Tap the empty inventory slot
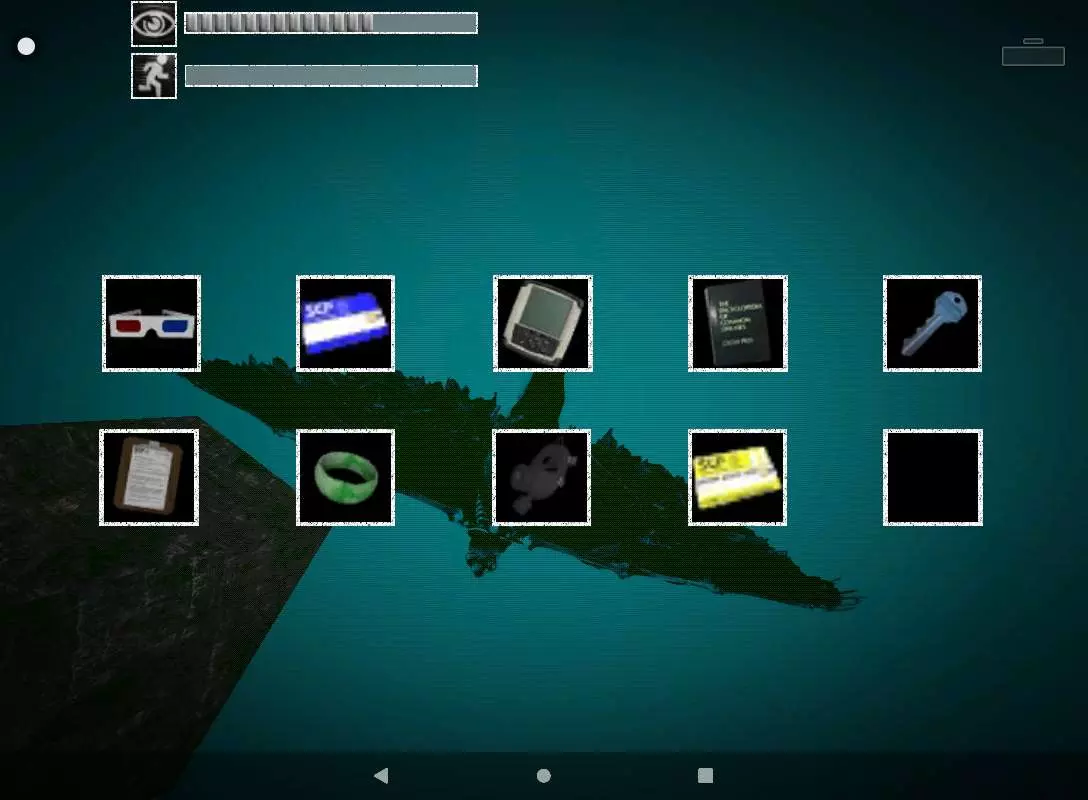The width and height of the screenshot is (1088, 800). (933, 477)
